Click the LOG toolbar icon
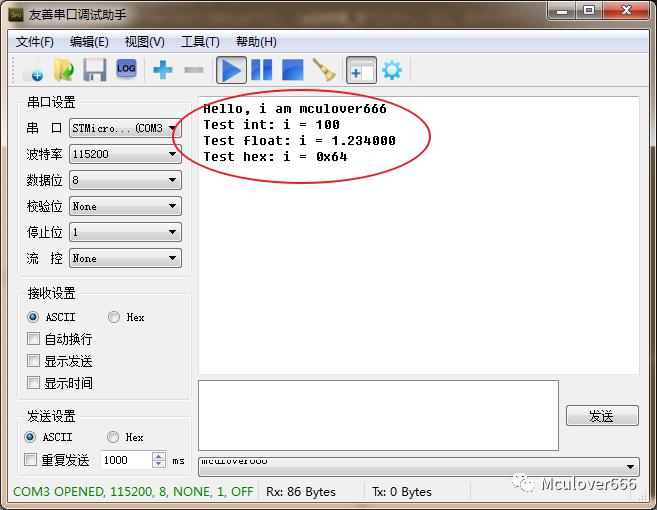 (x=126, y=69)
